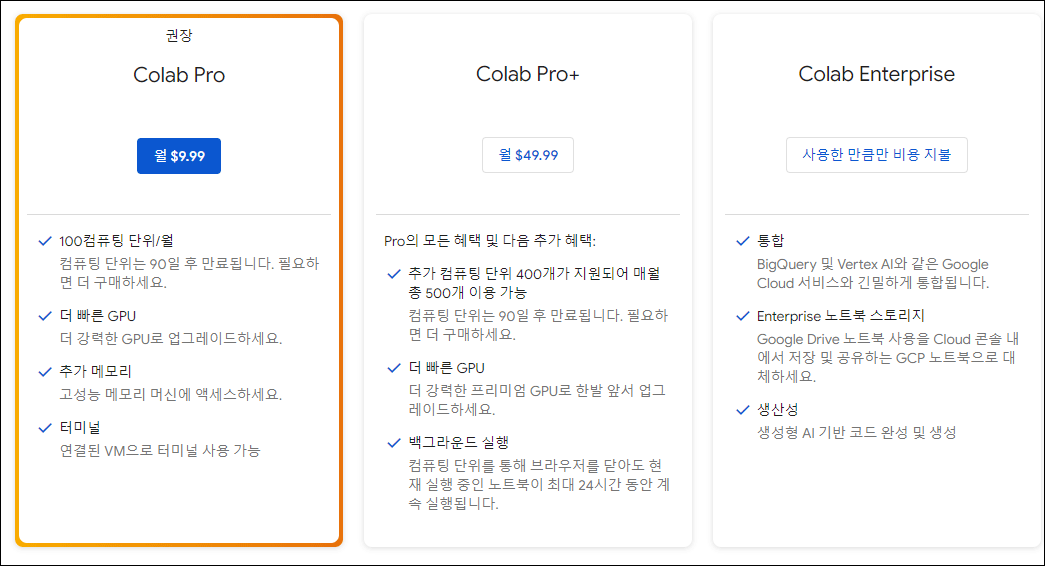The width and height of the screenshot is (1045, 566).
Task: Click the checkmark beside 터미널
Action: (45, 428)
